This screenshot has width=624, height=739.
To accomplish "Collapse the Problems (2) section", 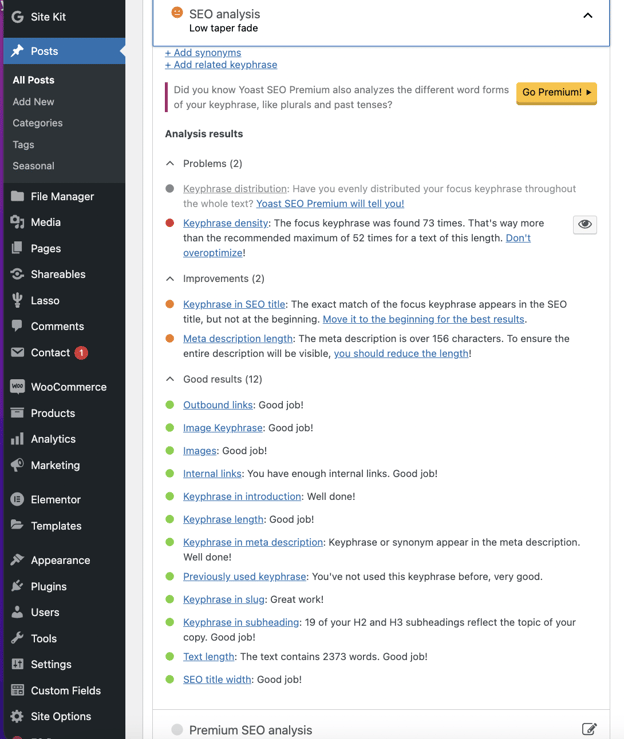I will click(170, 163).
